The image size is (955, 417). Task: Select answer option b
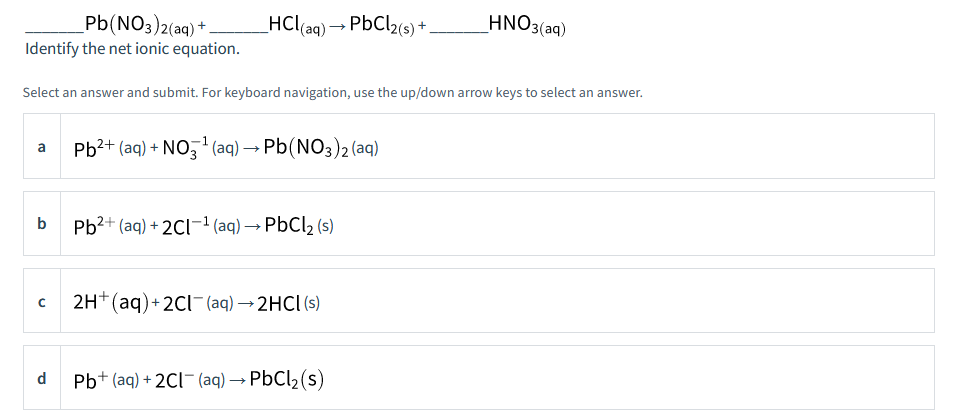coord(479,223)
